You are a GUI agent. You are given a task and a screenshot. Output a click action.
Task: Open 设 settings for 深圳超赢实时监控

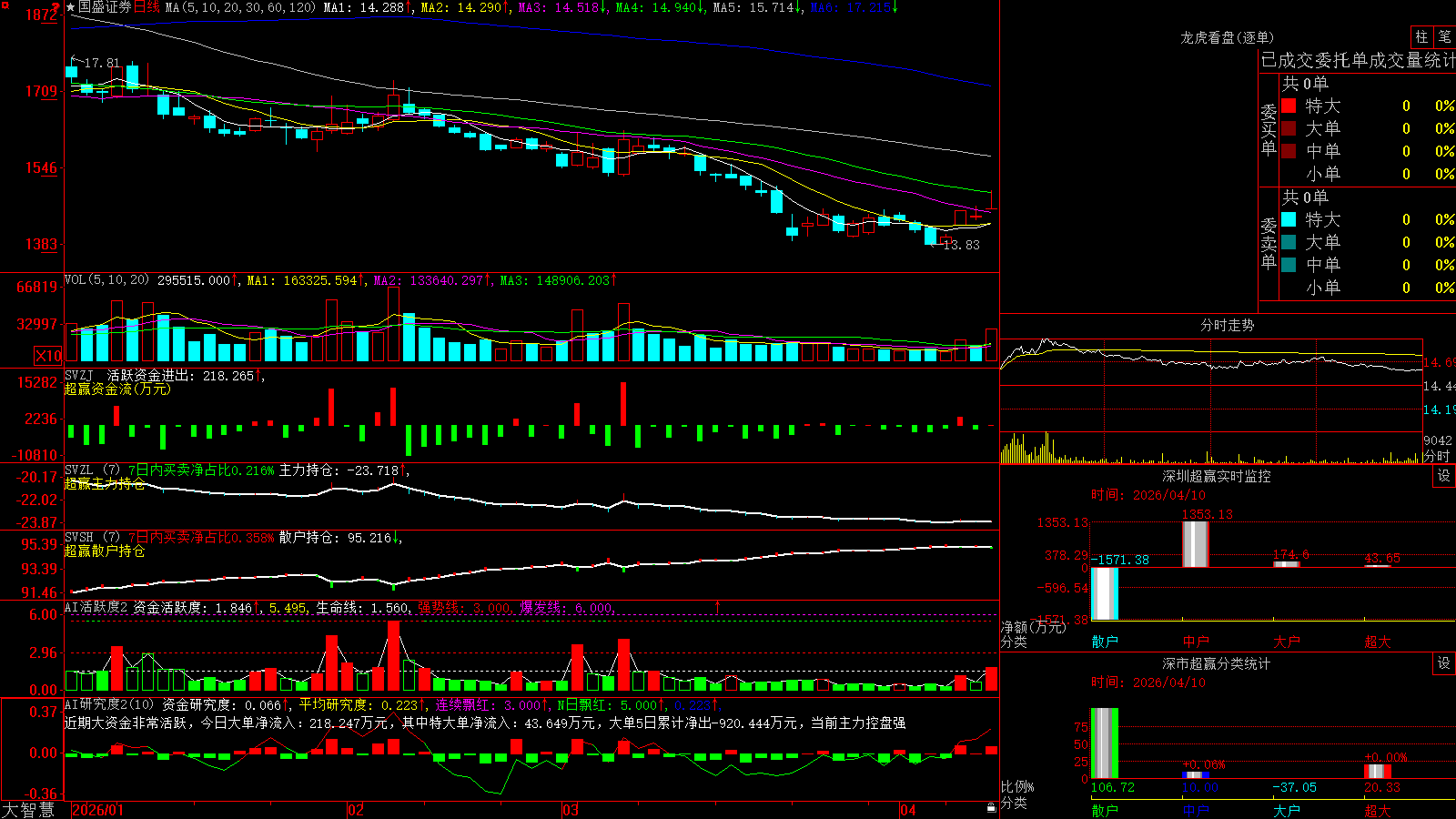1443,476
